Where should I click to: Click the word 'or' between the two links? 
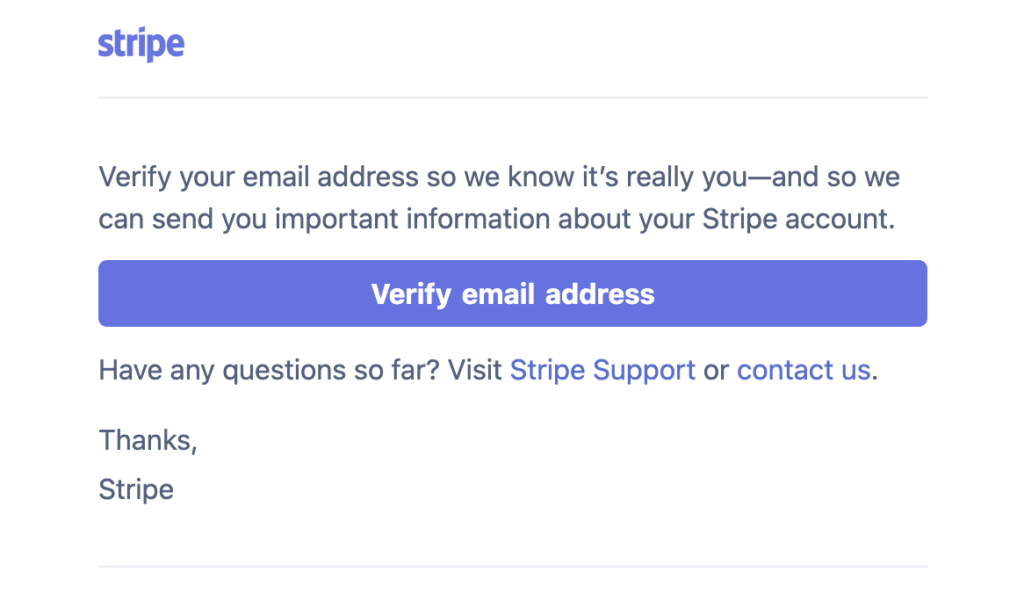click(716, 370)
